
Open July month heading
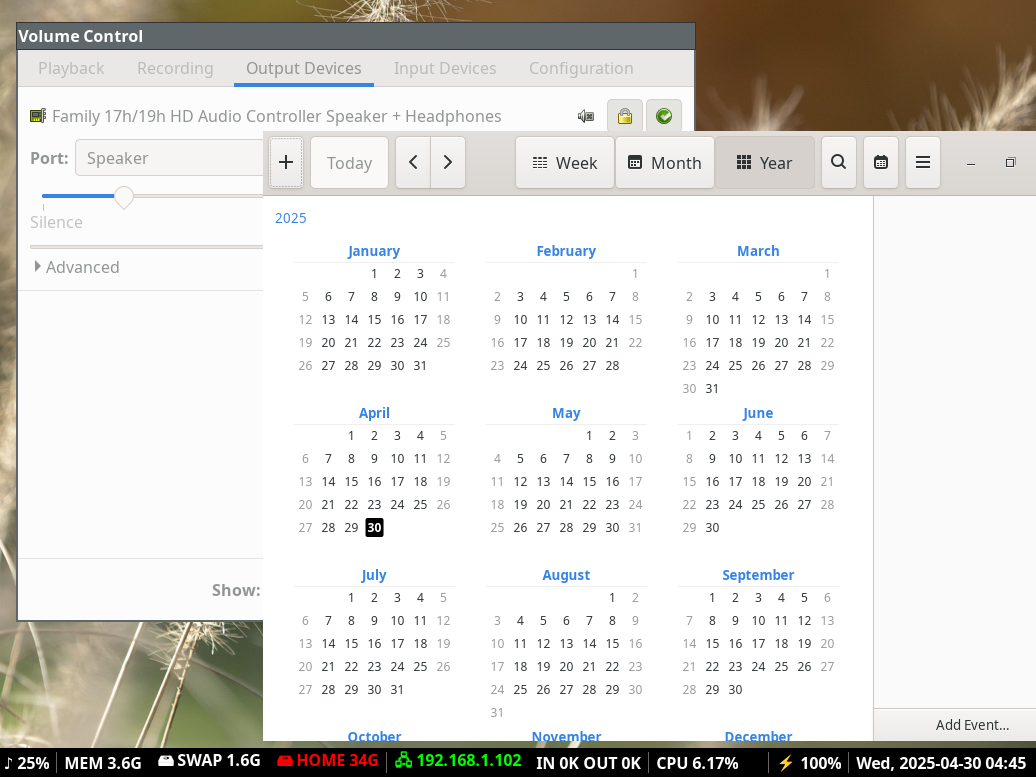374,575
